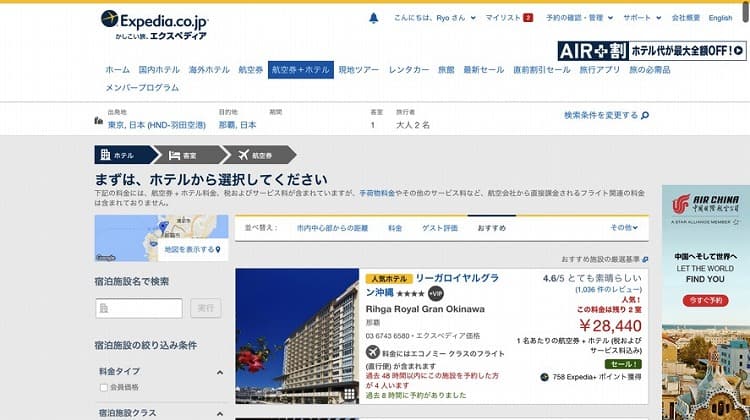
Task: Open the 直前割引セール nav tab
Action: (542, 70)
